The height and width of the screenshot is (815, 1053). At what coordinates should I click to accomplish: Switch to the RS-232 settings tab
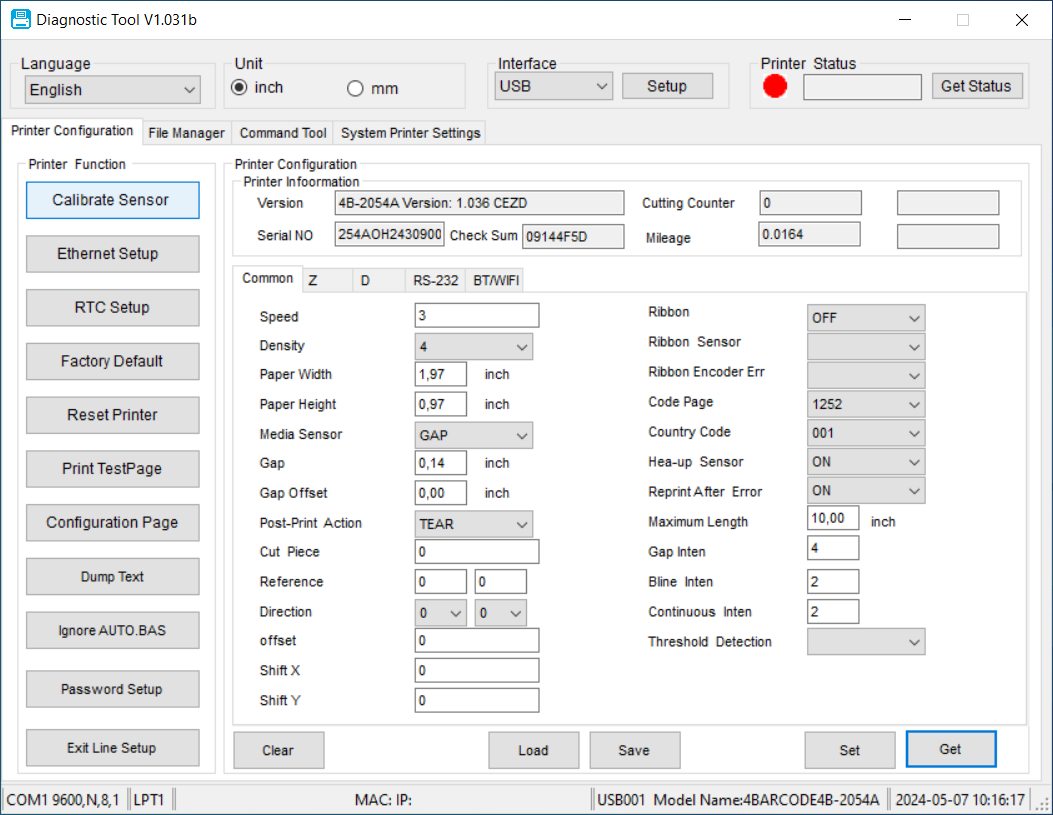tap(436, 281)
